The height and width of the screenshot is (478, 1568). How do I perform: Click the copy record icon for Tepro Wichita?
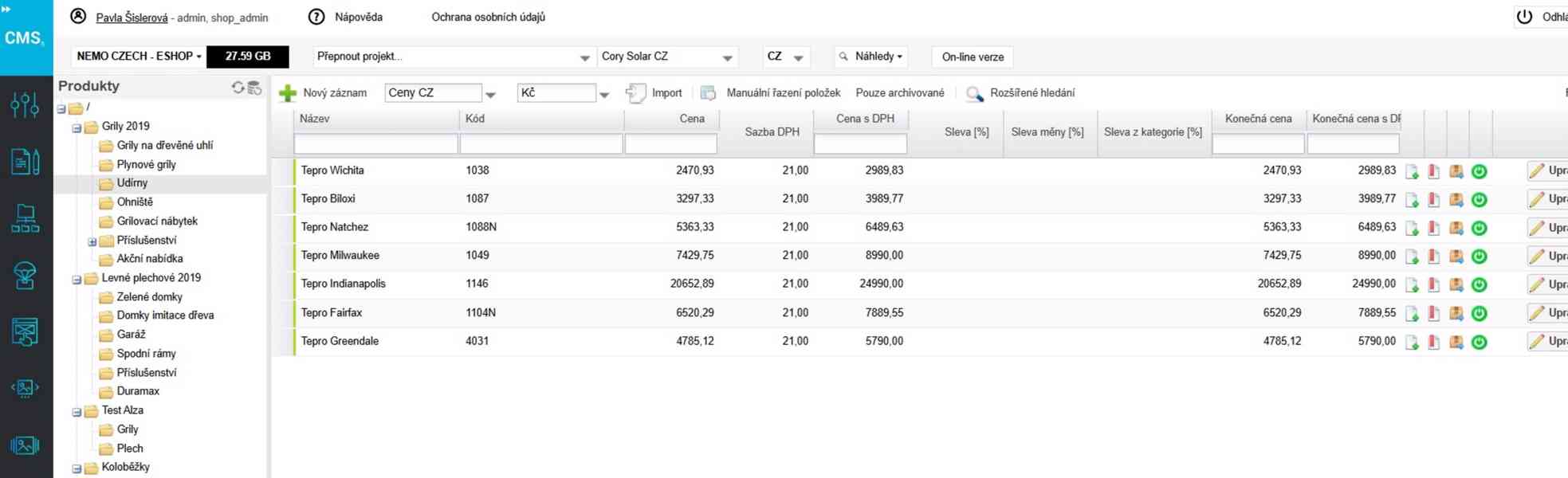tap(1412, 171)
